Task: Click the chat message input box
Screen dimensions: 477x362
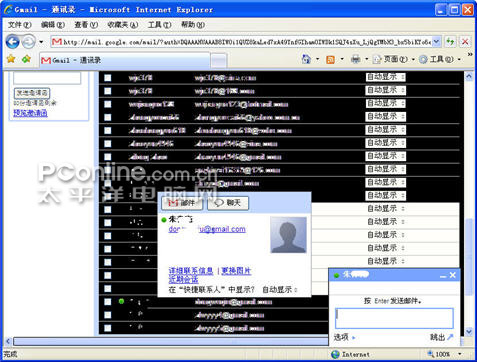Action: [x=394, y=318]
